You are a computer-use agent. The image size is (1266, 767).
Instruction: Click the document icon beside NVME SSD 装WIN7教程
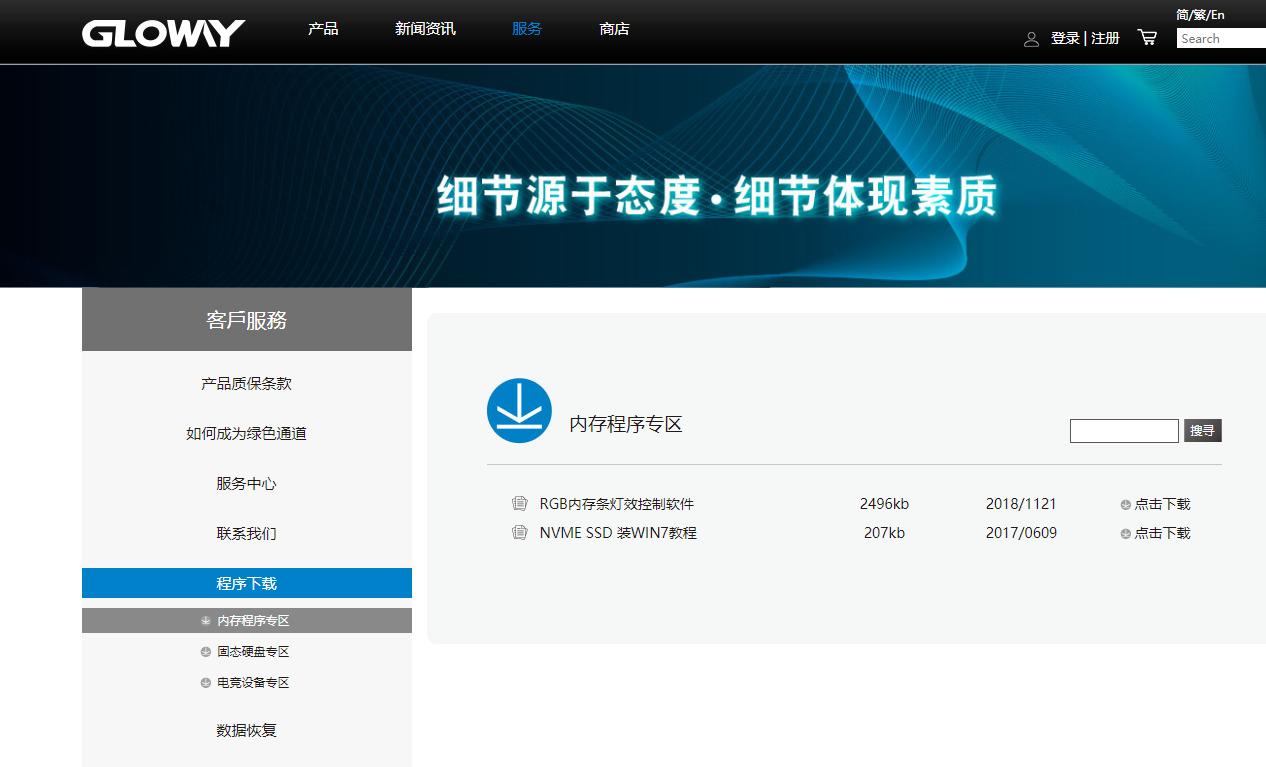[519, 533]
